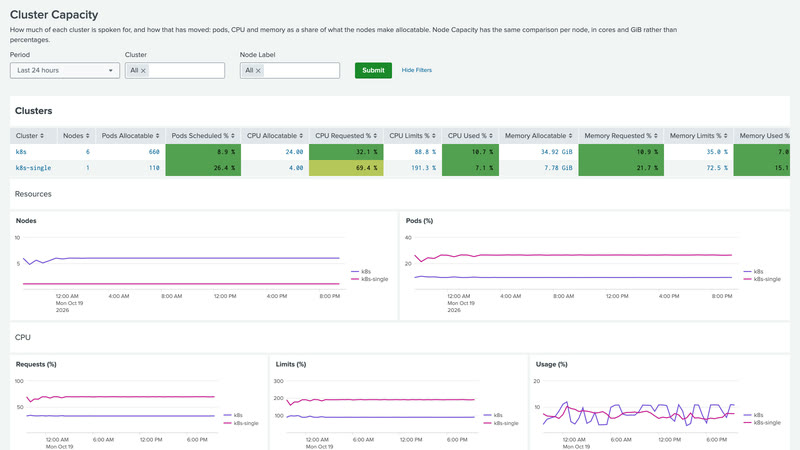Click the 21.7 % memory requested cell

point(621,168)
